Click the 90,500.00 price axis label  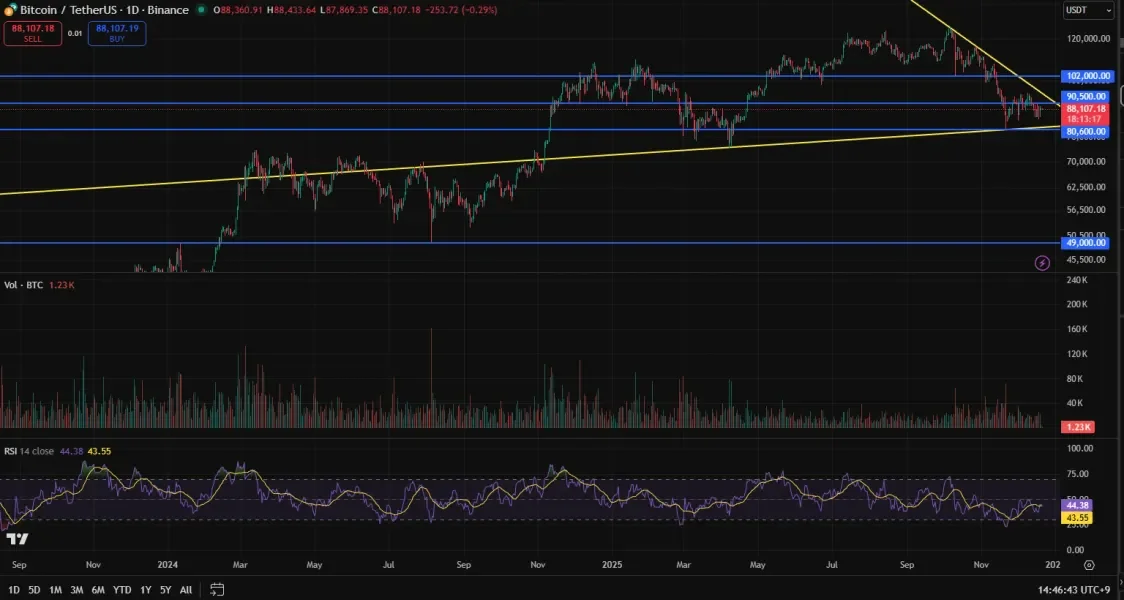pyautogui.click(x=1085, y=96)
